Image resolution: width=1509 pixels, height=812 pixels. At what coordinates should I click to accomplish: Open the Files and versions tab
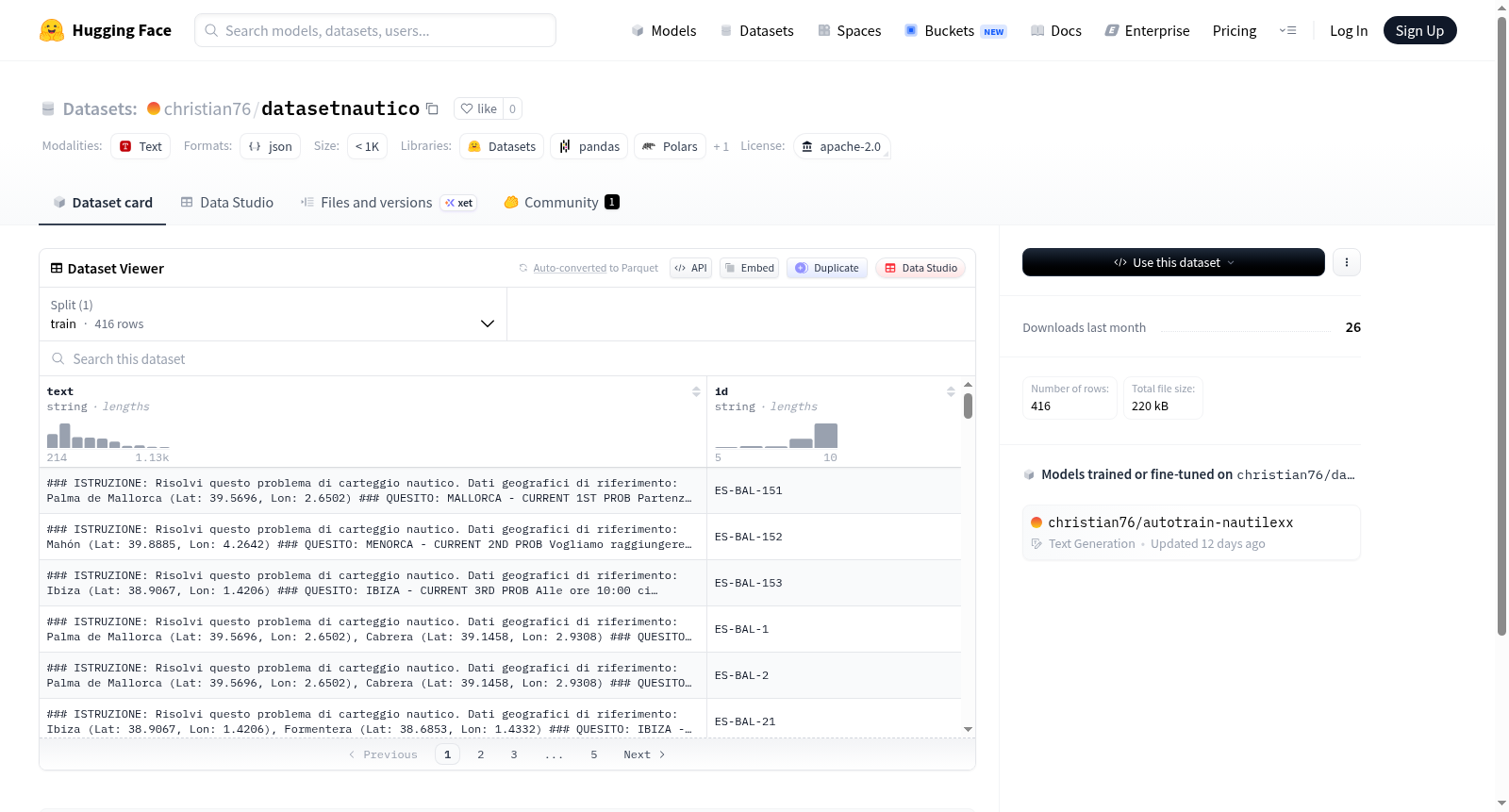point(389,203)
